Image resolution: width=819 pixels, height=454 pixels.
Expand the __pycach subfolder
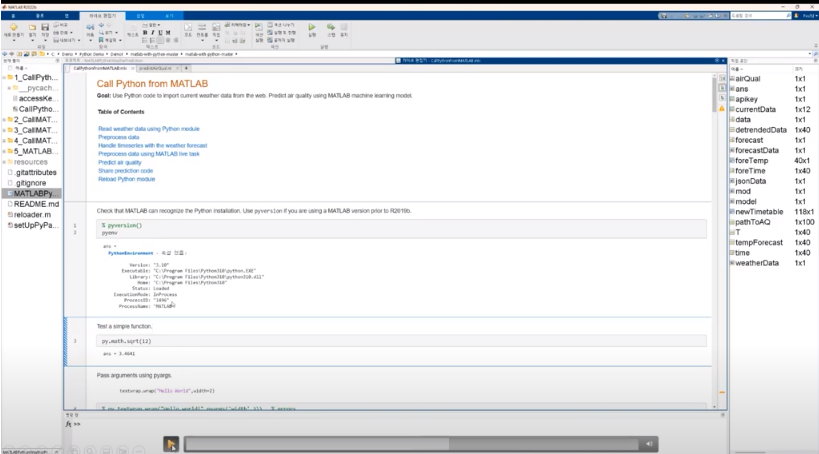coord(9,88)
